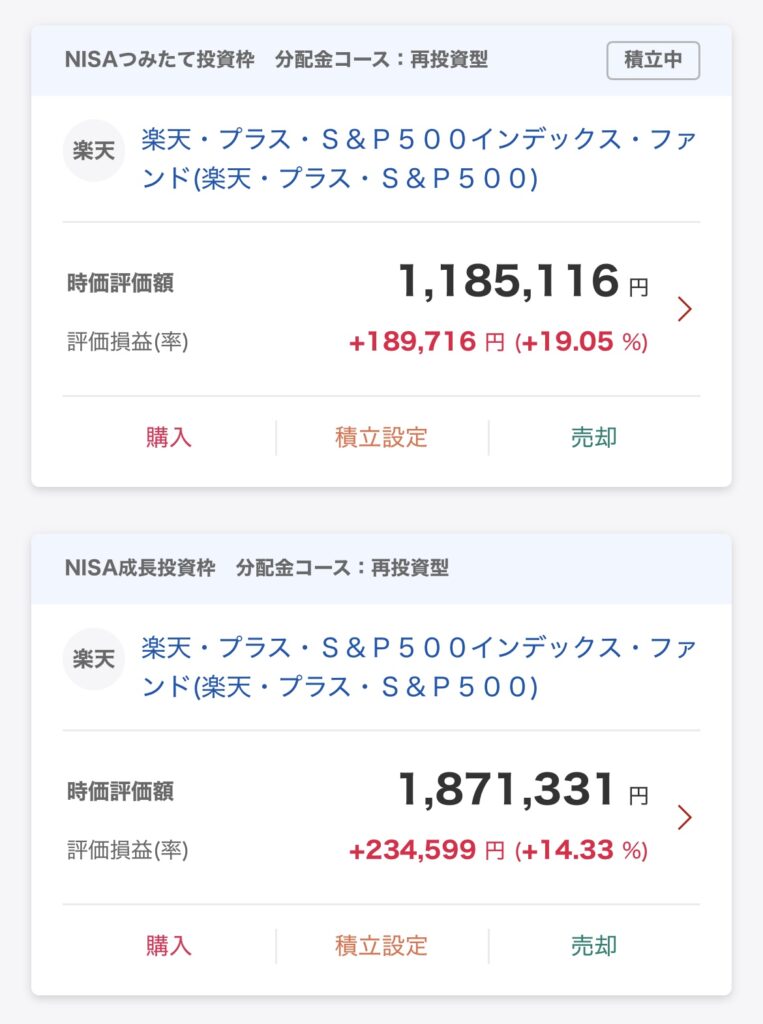This screenshot has height=1024, width=763.
Task: Click the 楽天 logo in NISAつみたて投資枠 card
Action: coord(93,151)
